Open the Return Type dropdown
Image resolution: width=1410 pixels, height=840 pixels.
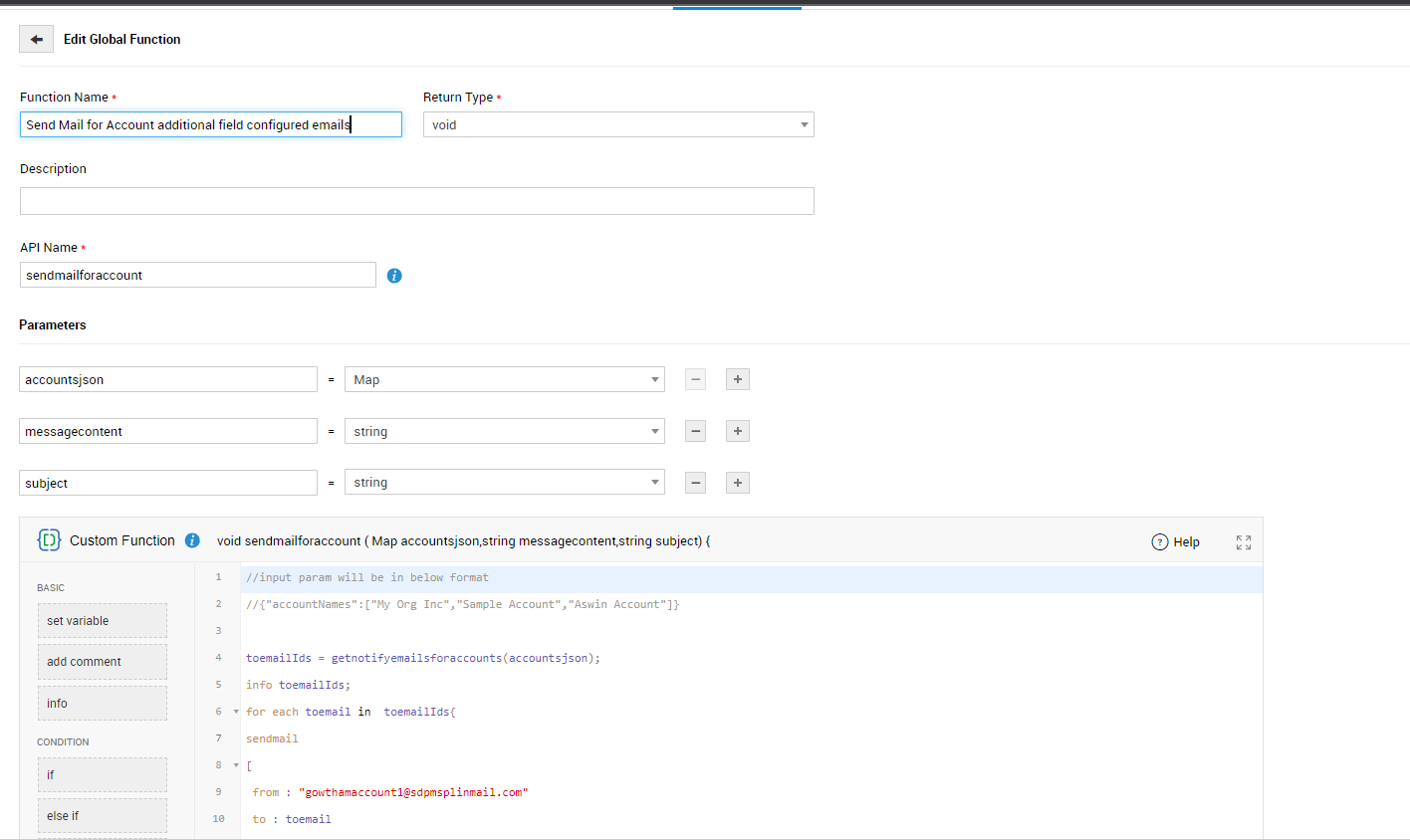pyautogui.click(x=617, y=124)
